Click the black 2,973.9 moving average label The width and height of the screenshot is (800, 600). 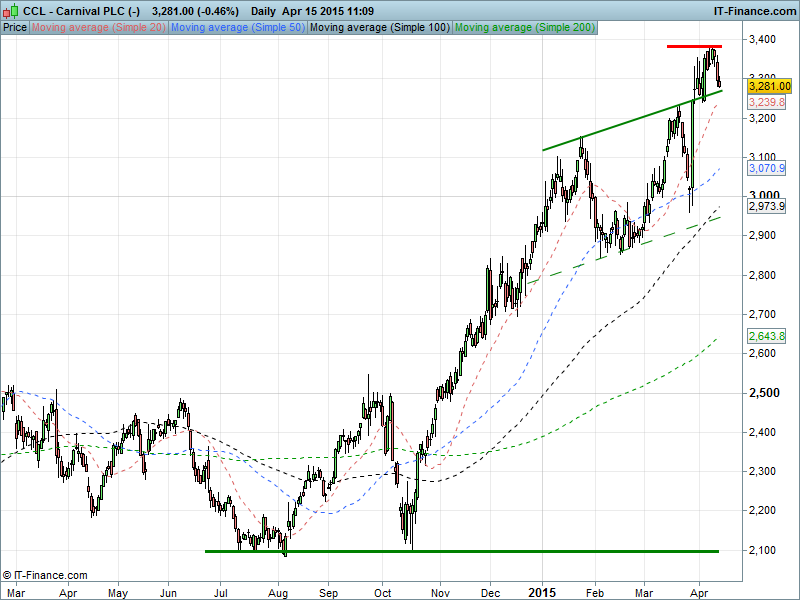[x=766, y=206]
